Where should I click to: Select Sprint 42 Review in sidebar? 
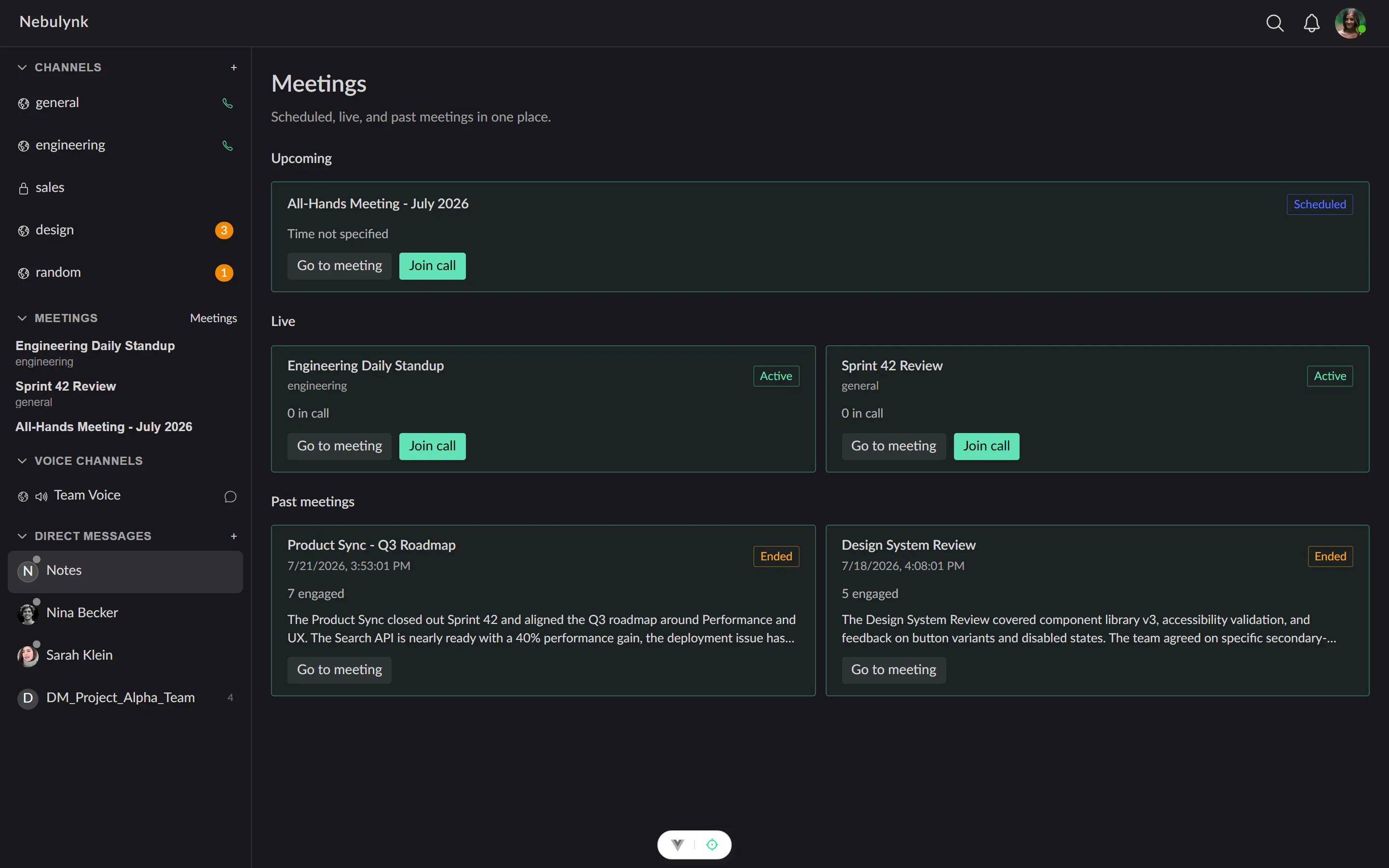coord(66,393)
